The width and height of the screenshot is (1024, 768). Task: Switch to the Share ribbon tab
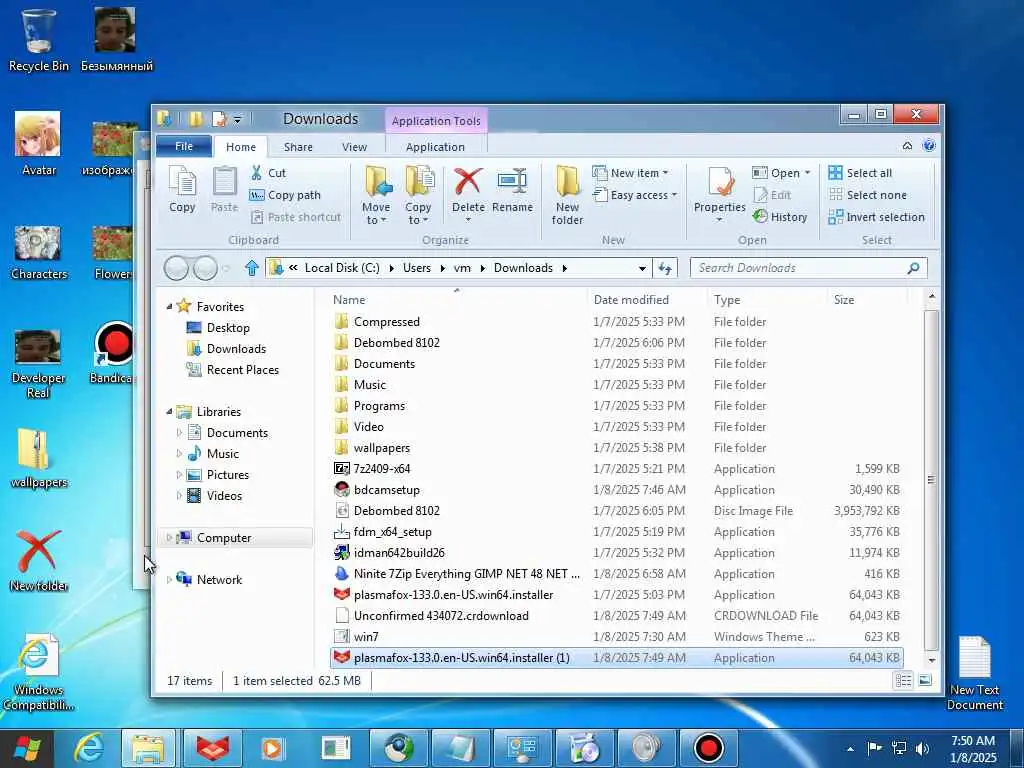click(298, 147)
